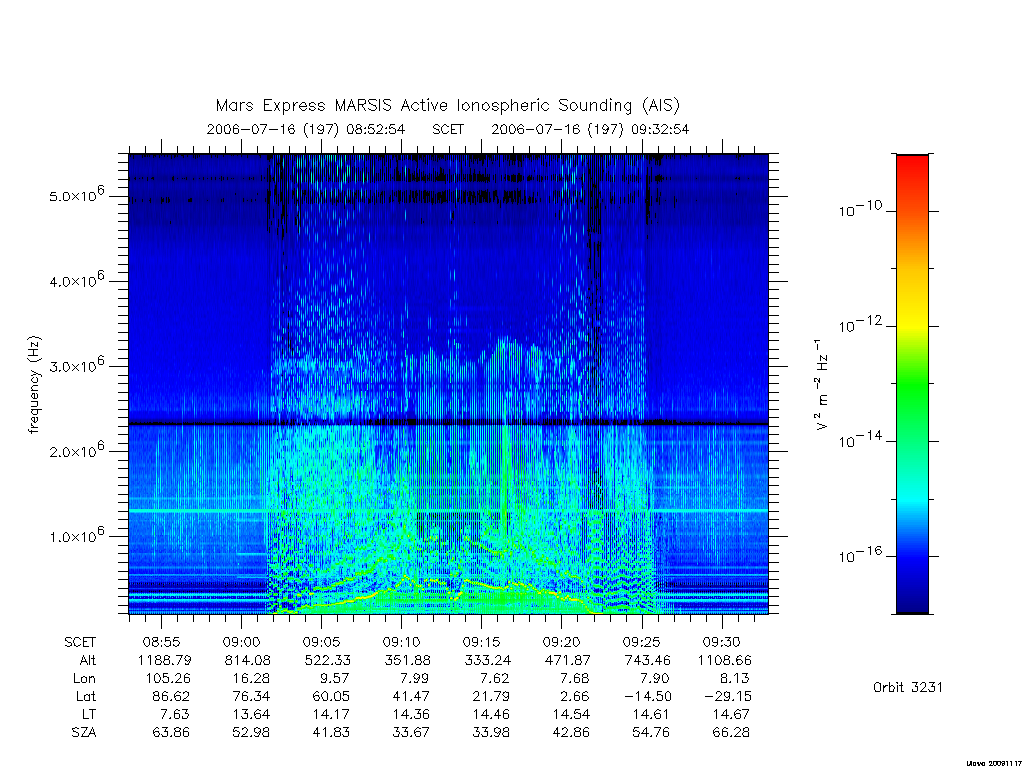1024x768 pixels.
Task: Click the red top of the color bar
Action: (912, 170)
